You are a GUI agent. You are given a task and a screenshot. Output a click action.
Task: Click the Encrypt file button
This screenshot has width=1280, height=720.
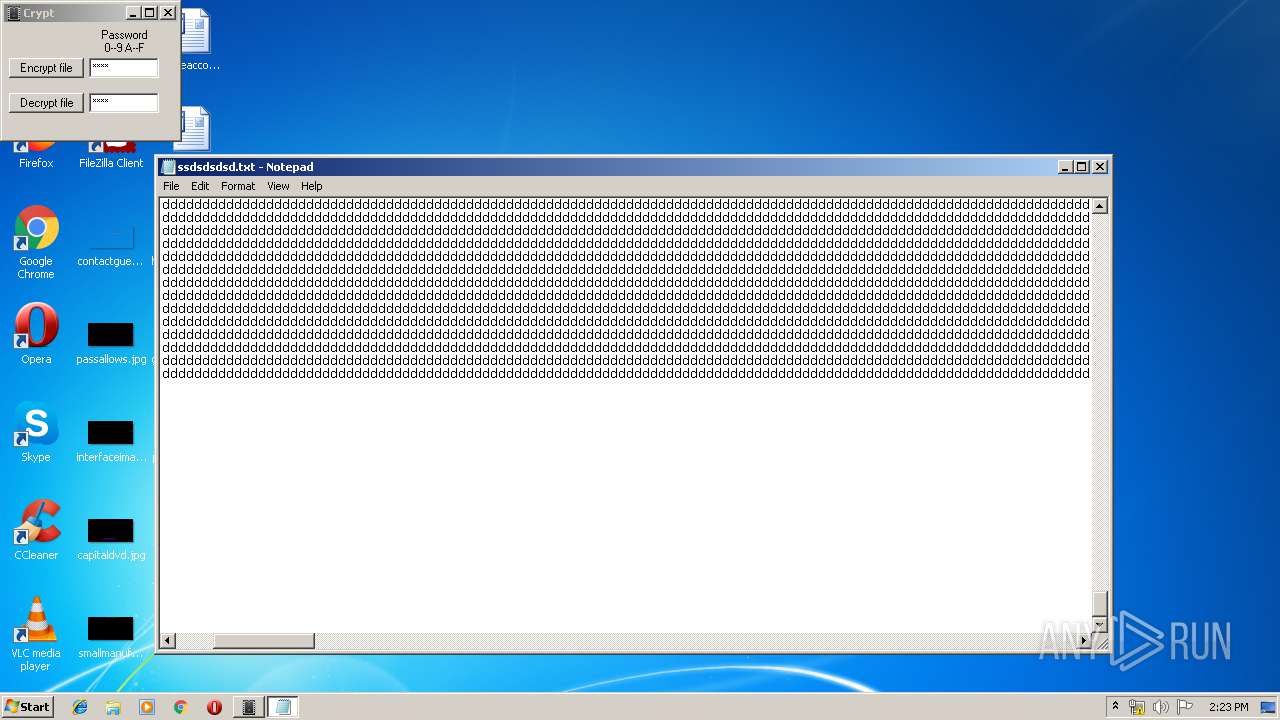tap(46, 68)
